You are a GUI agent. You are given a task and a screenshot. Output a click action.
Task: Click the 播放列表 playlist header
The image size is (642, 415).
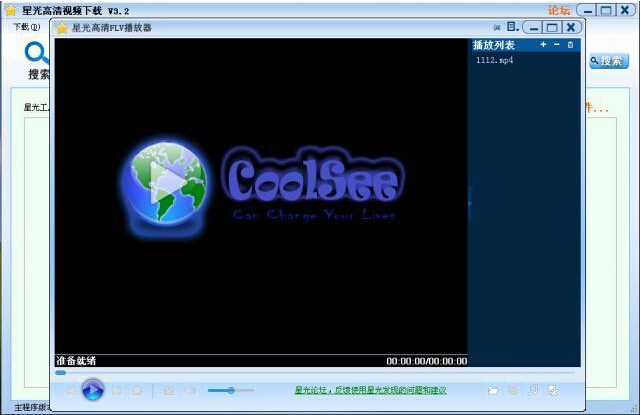pyautogui.click(x=494, y=45)
